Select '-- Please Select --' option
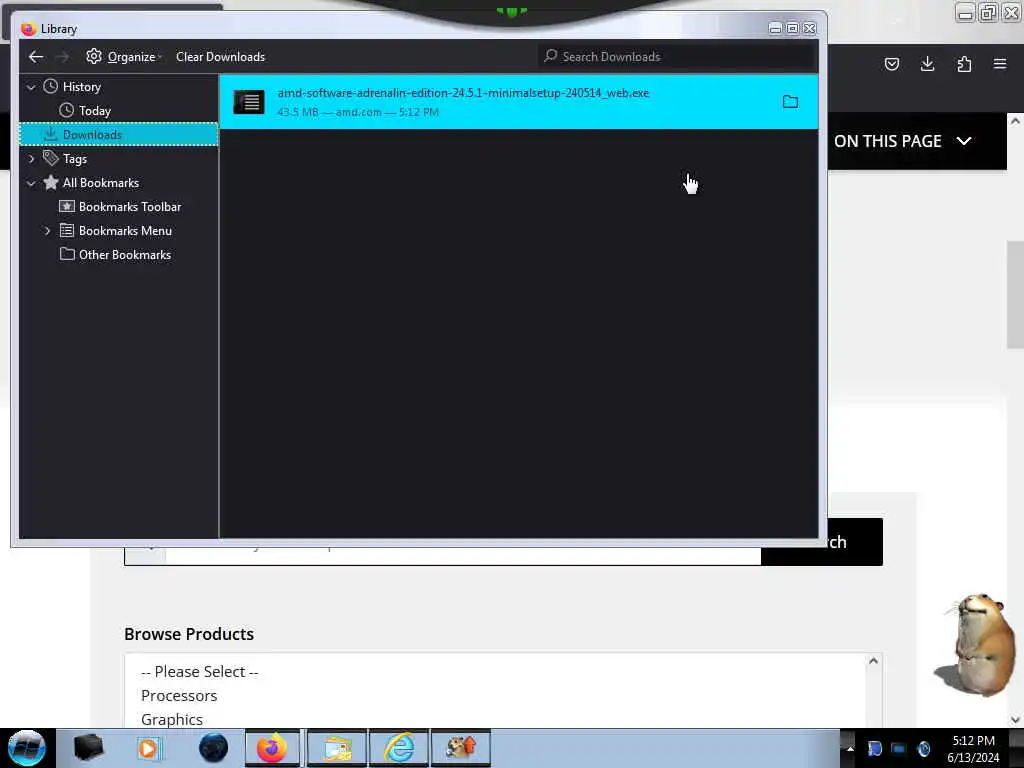Viewport: 1024px width, 768px height. point(200,671)
